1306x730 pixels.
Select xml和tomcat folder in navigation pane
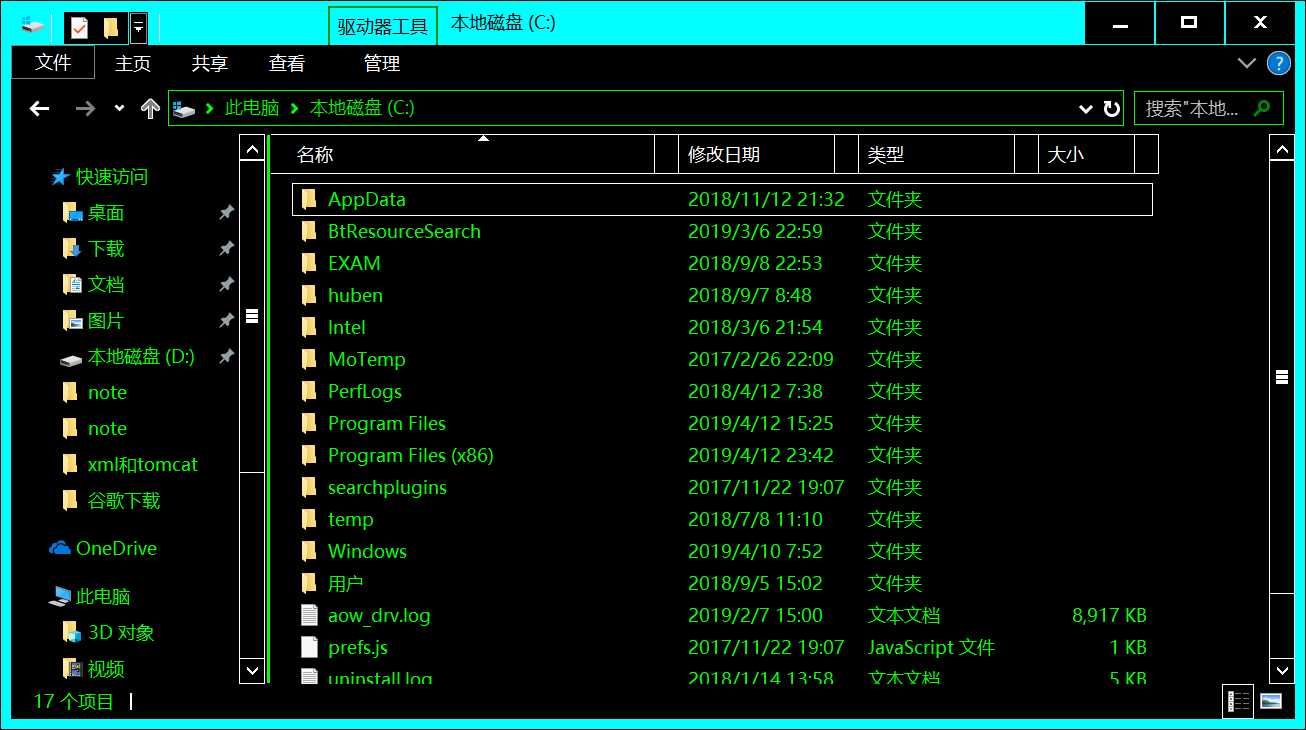point(129,465)
